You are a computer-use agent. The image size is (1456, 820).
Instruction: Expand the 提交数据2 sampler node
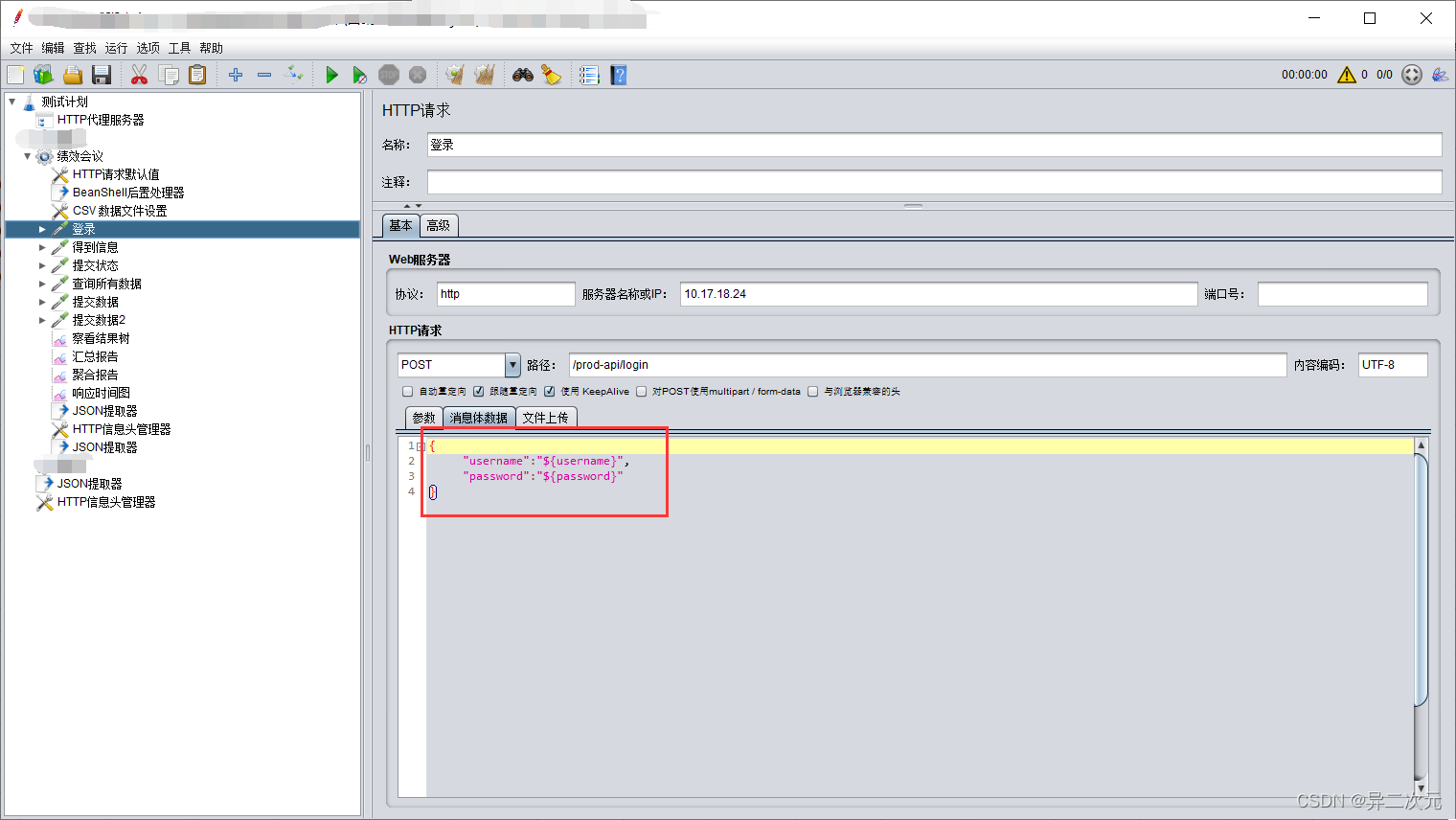tap(42, 321)
